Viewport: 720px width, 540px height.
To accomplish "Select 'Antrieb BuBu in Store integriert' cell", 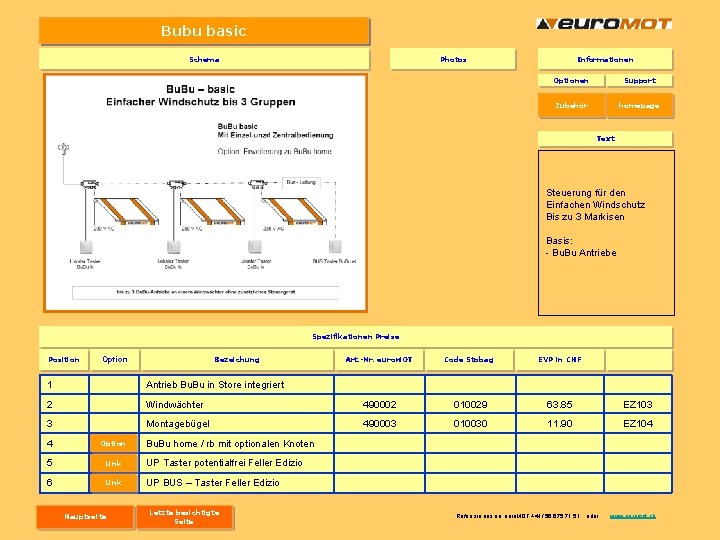I will [236, 385].
